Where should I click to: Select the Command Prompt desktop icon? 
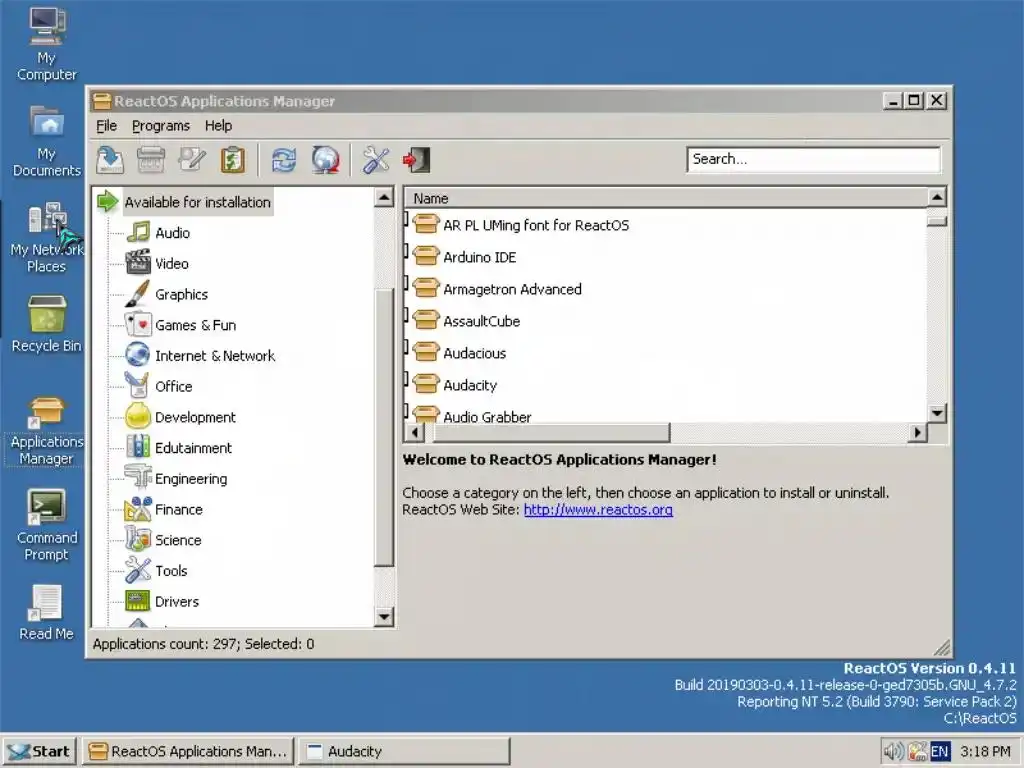(46, 525)
